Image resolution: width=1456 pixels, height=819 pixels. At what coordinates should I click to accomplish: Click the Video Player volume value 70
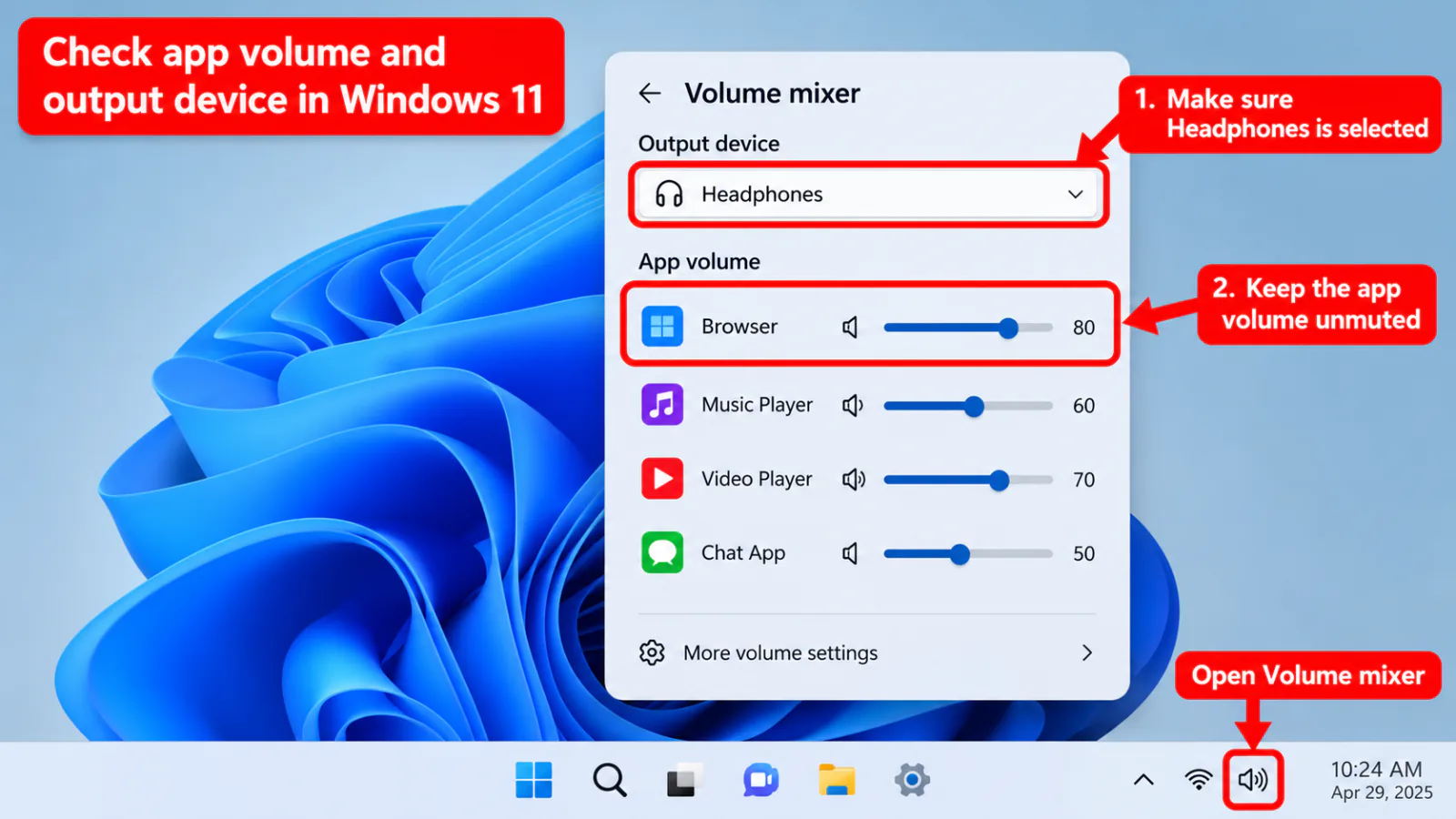(x=1084, y=480)
